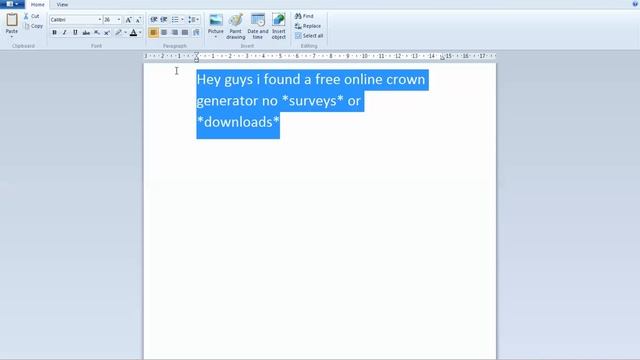Start a bulleted list
The image size is (640, 360).
(x=175, y=20)
